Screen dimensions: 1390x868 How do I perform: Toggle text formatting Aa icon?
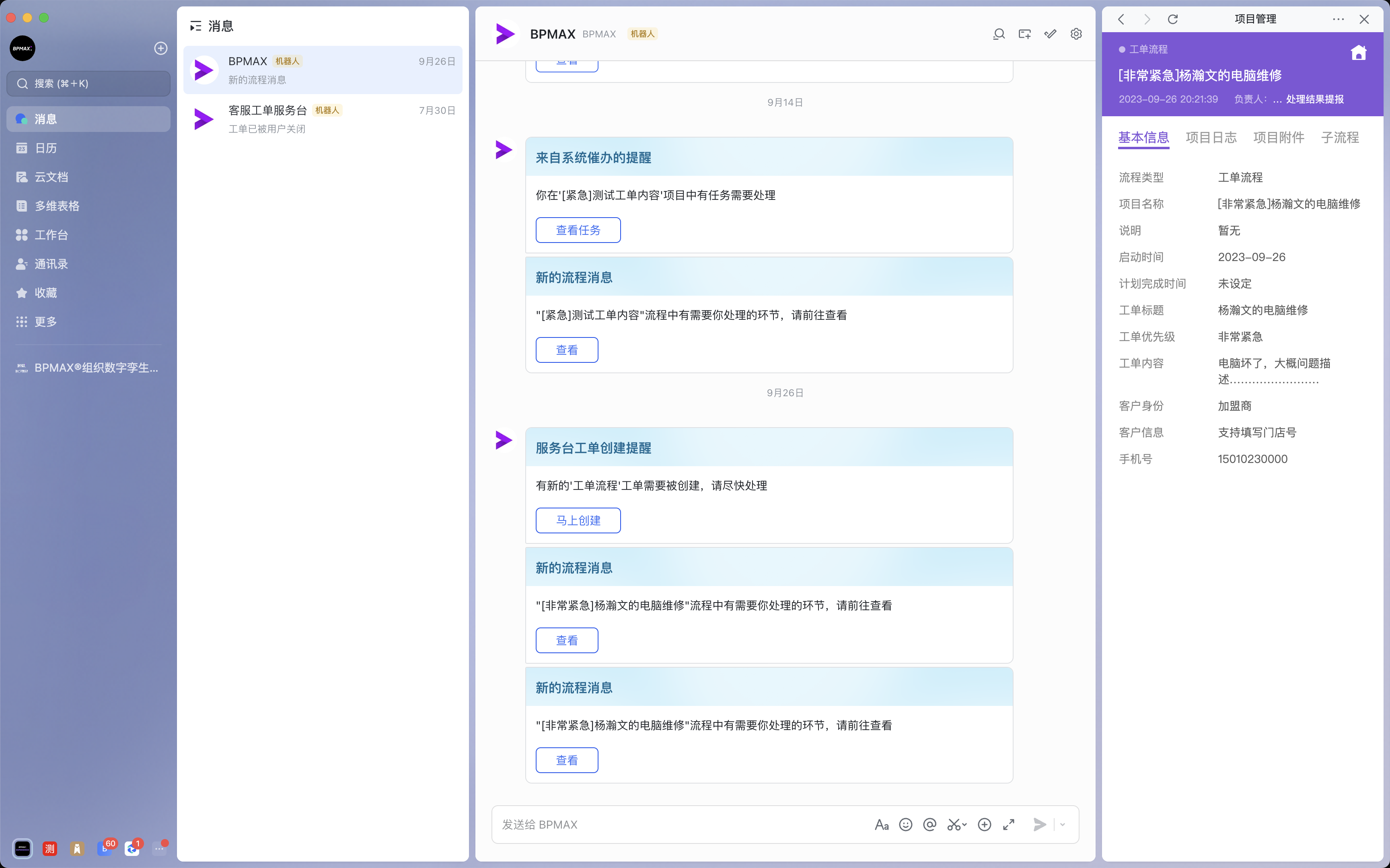[x=882, y=825]
